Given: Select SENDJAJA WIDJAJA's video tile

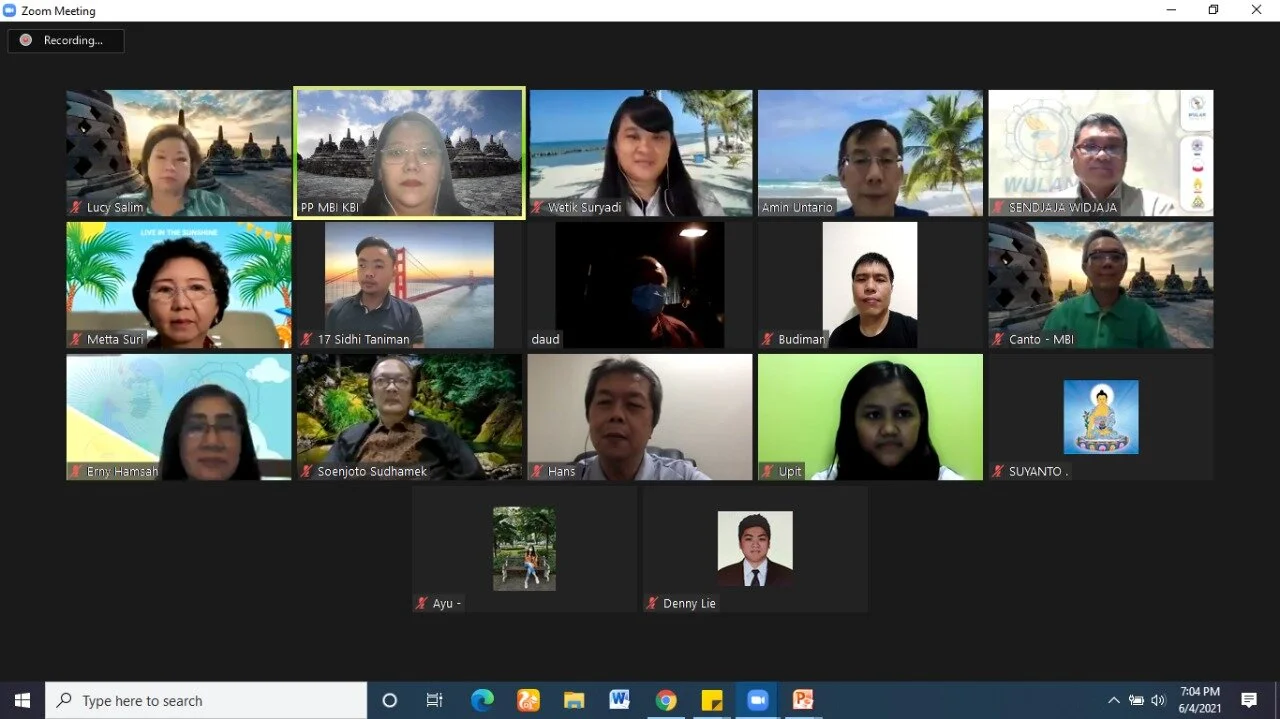Looking at the screenshot, I should (x=1101, y=153).
